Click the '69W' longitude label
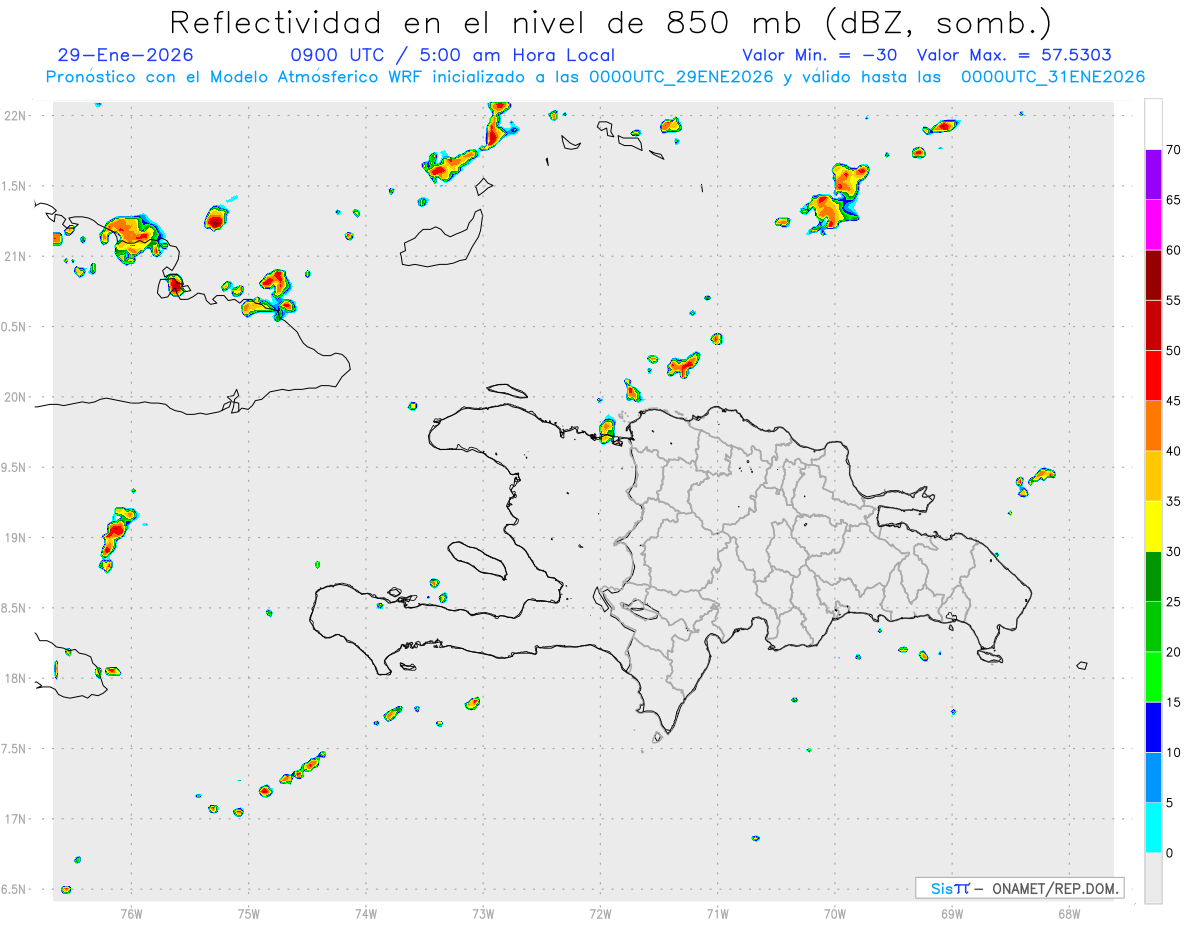This screenshot has height=927, width=1200. [x=952, y=912]
